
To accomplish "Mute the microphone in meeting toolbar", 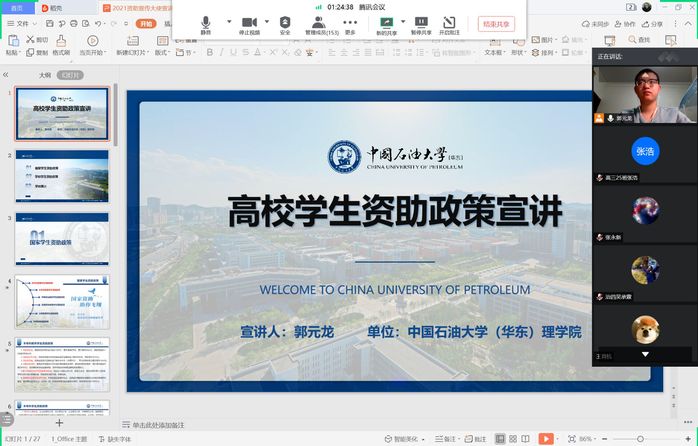I will click(x=206, y=24).
